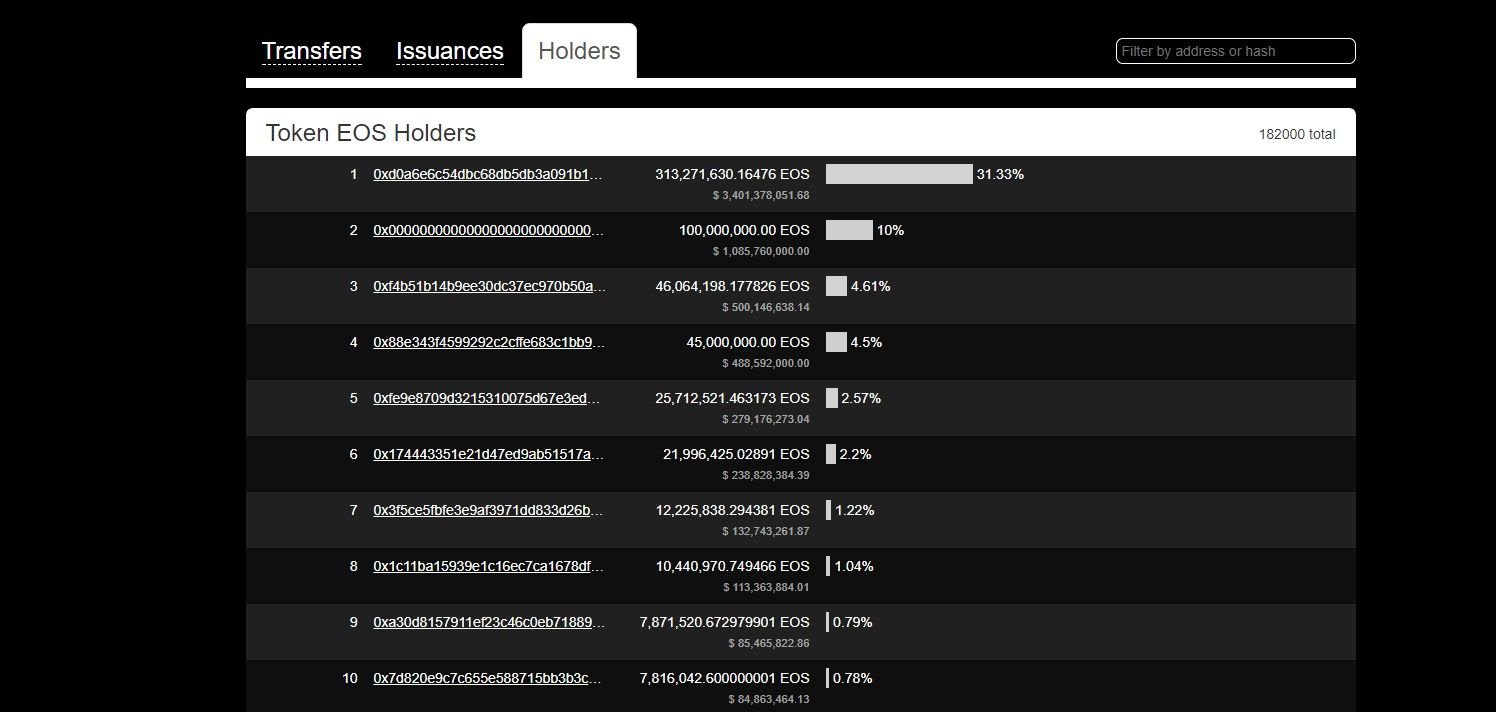Open holder address starting 0xf4b51b14b9ee
Viewport: 1496px width, 712px height.
pyautogui.click(x=488, y=286)
